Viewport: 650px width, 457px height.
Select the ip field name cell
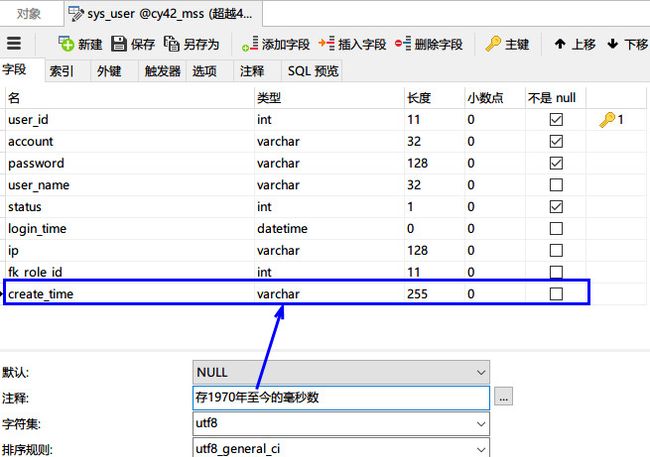[130, 250]
